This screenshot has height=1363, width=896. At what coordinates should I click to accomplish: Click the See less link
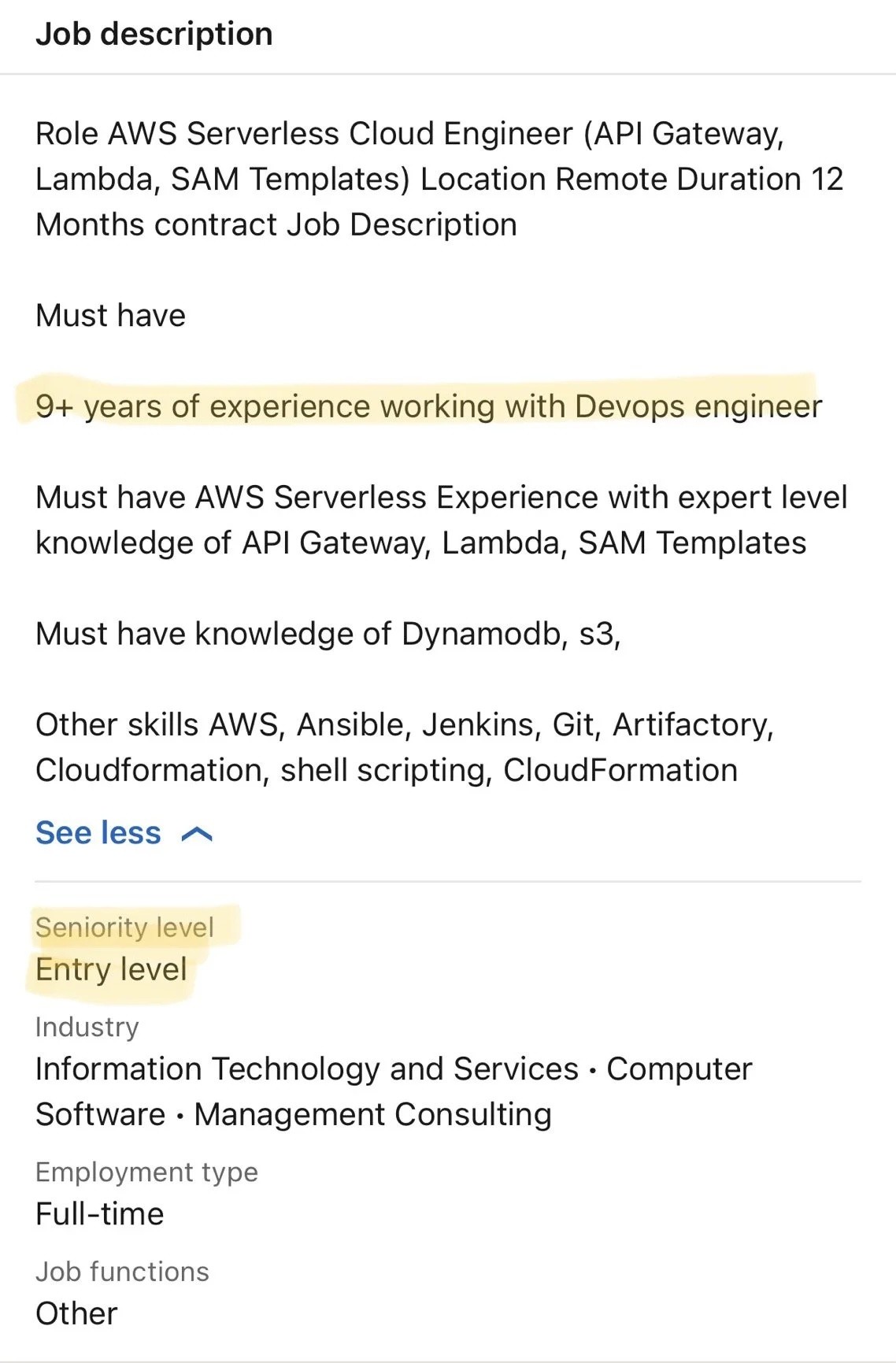point(98,833)
